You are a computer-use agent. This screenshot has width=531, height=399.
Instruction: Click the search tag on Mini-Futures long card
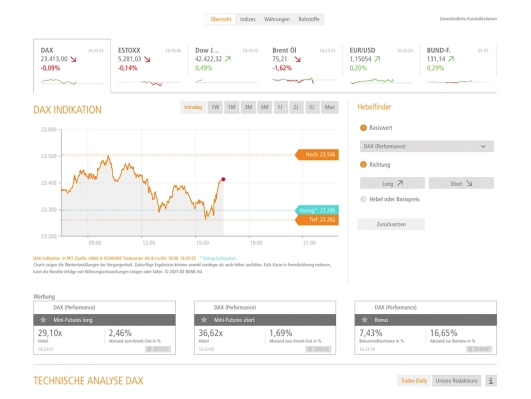(x=158, y=349)
